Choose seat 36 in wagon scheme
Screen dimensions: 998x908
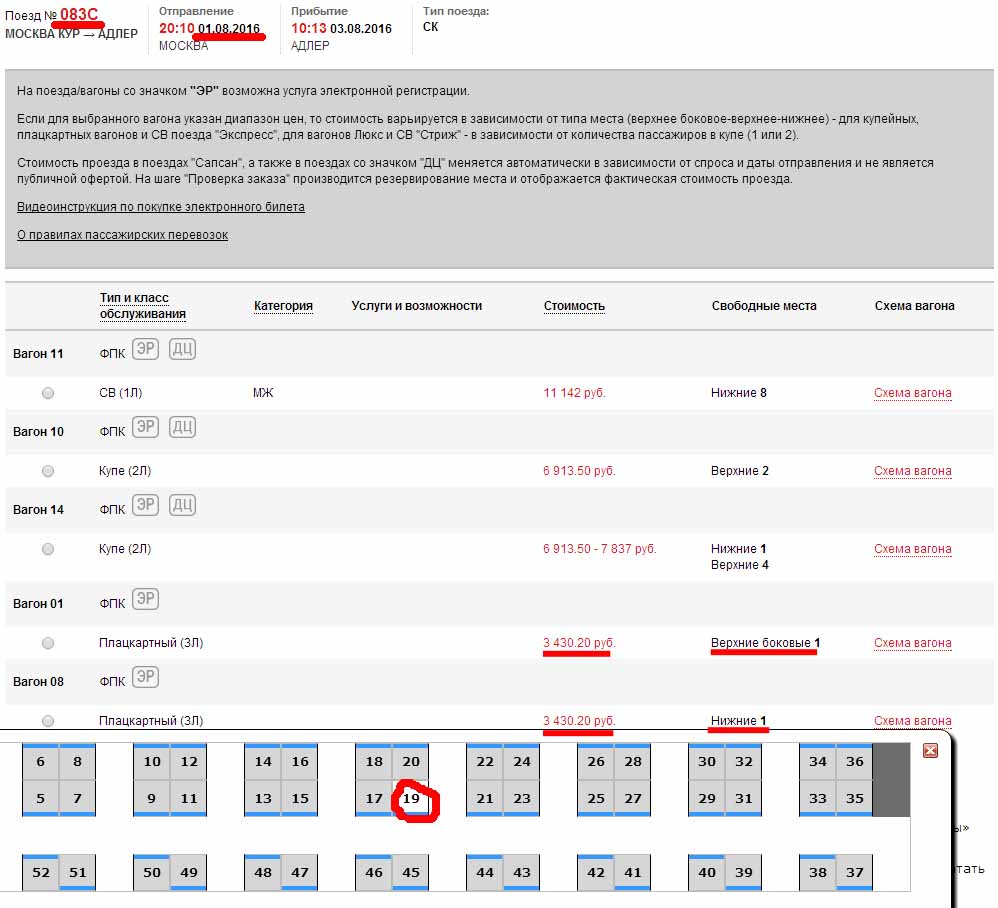(x=855, y=762)
